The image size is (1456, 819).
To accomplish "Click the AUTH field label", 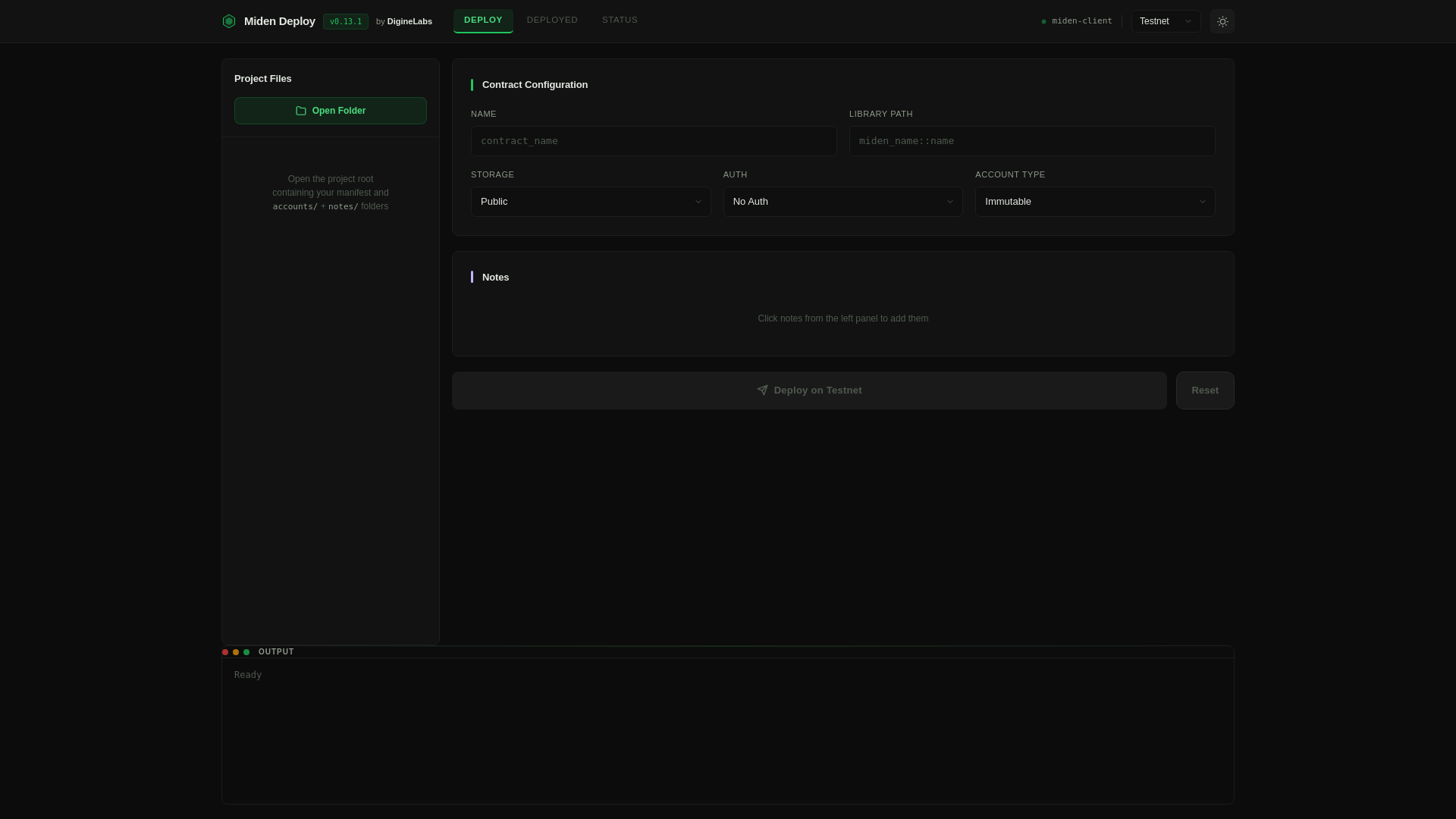I will tap(735, 175).
